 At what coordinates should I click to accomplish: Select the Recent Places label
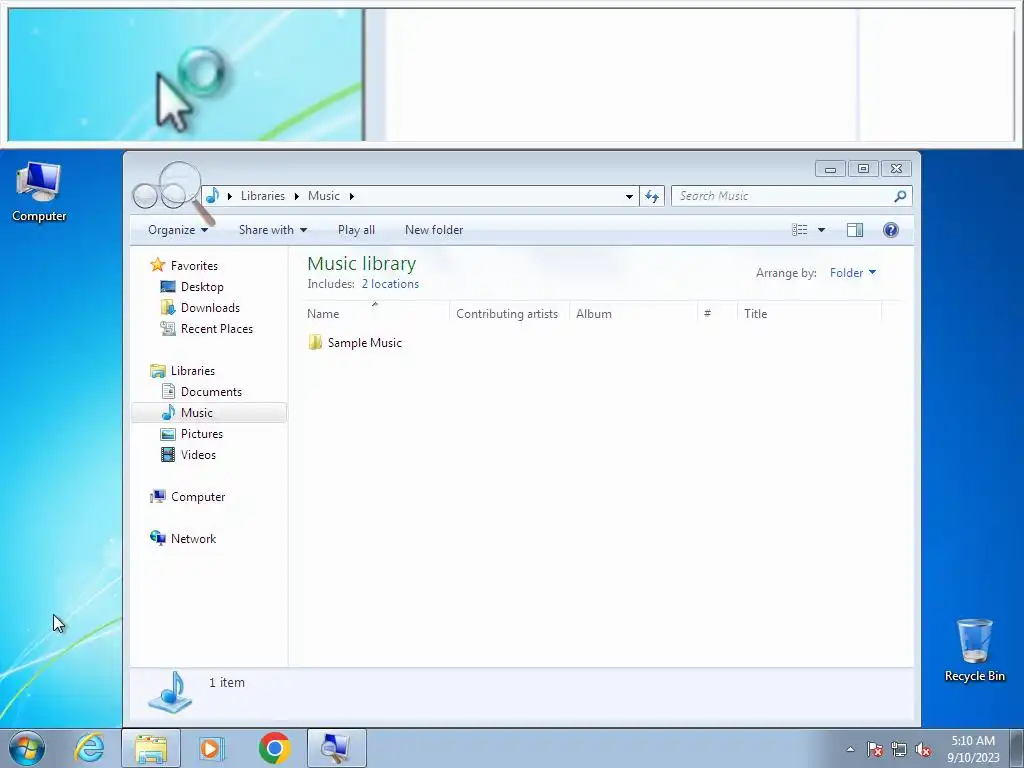217,328
